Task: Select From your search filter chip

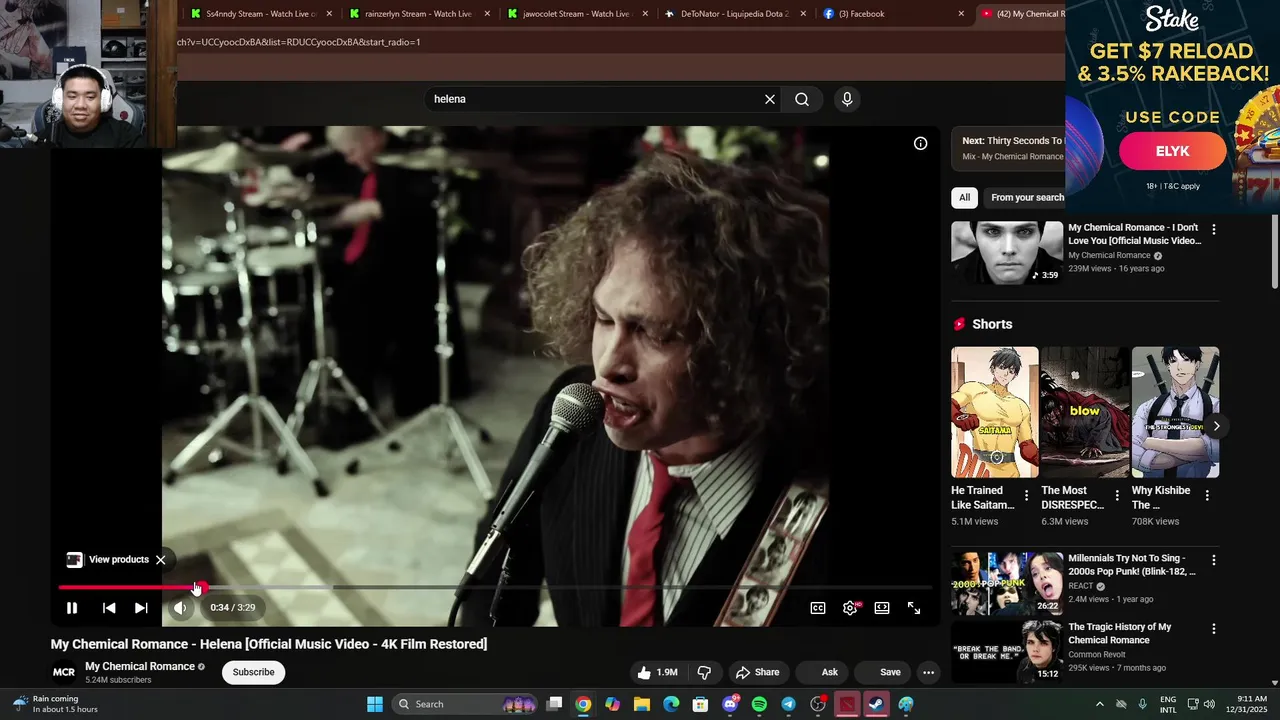Action: 1027,197
